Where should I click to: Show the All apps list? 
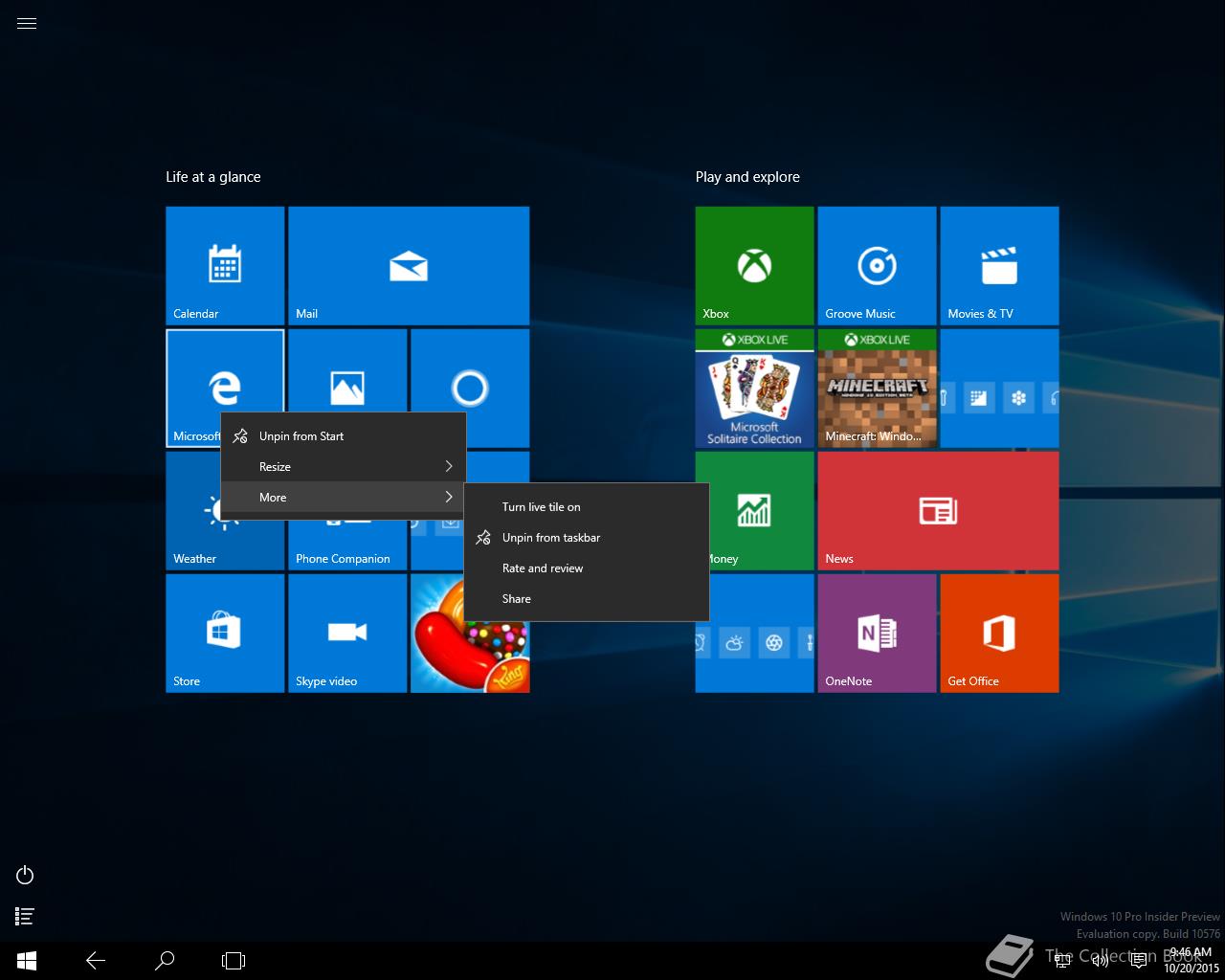click(26, 917)
